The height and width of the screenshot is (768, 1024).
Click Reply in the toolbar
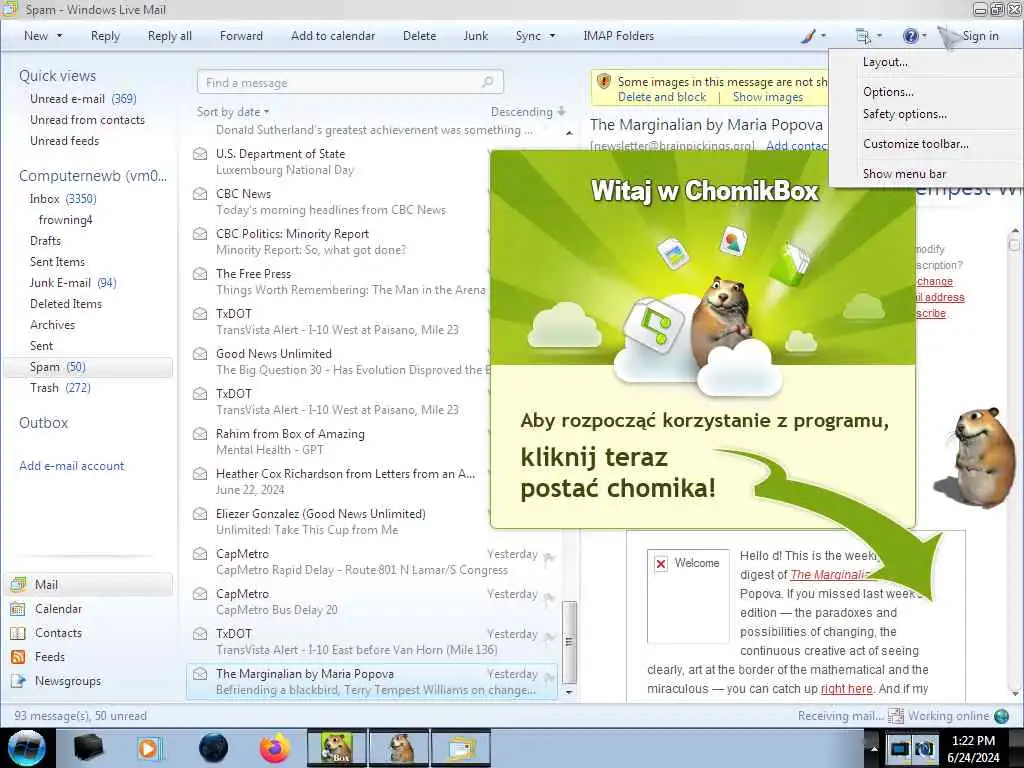pyautogui.click(x=105, y=36)
